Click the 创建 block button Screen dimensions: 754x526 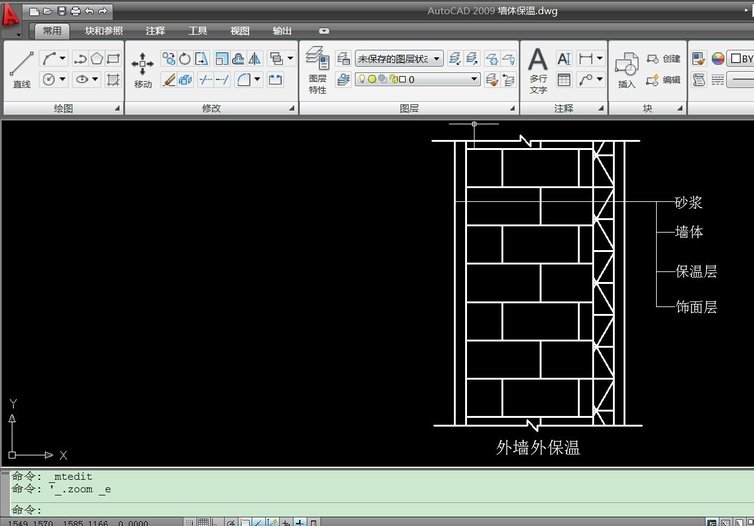(664, 59)
